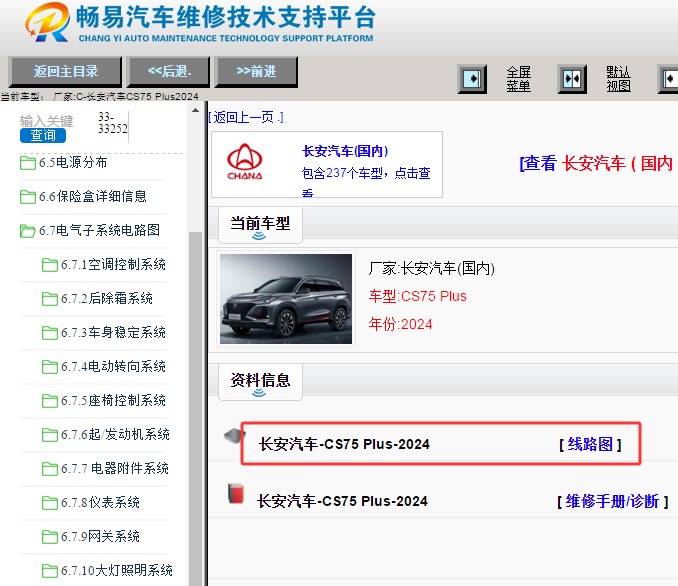Select 默认视图 label

click(618, 79)
